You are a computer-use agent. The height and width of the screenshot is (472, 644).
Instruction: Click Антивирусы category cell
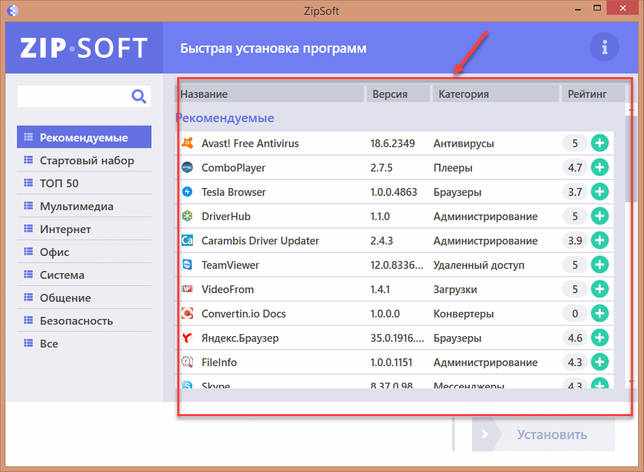464,143
